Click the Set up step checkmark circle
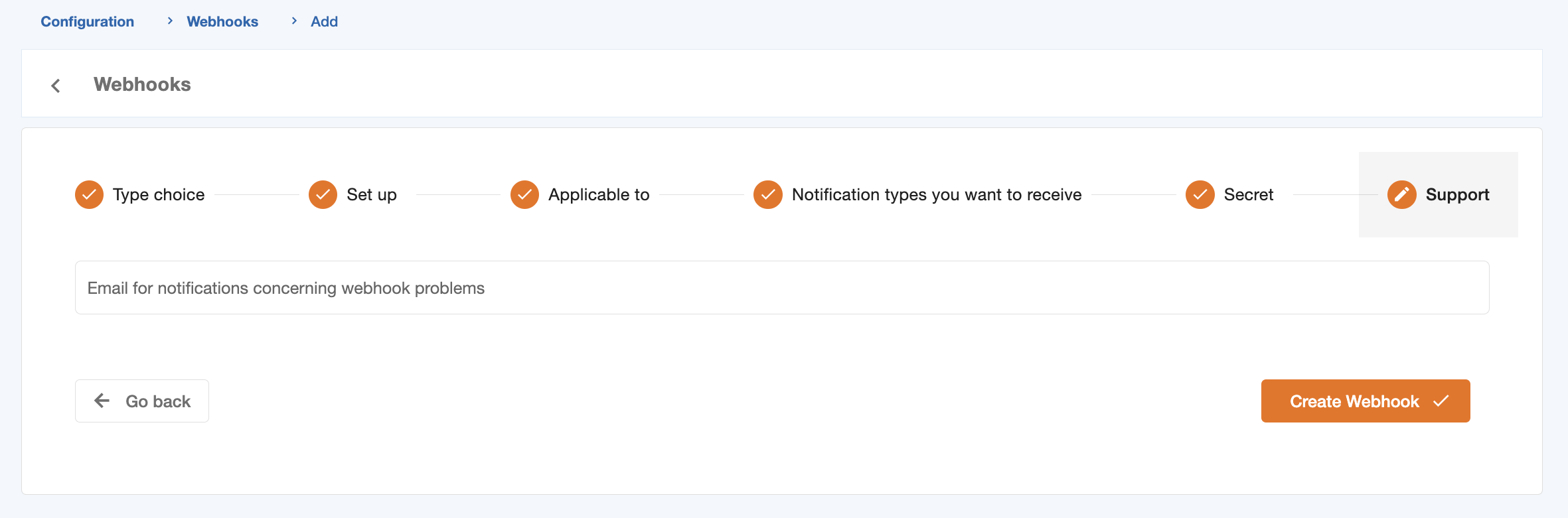The image size is (1568, 518). [x=323, y=194]
